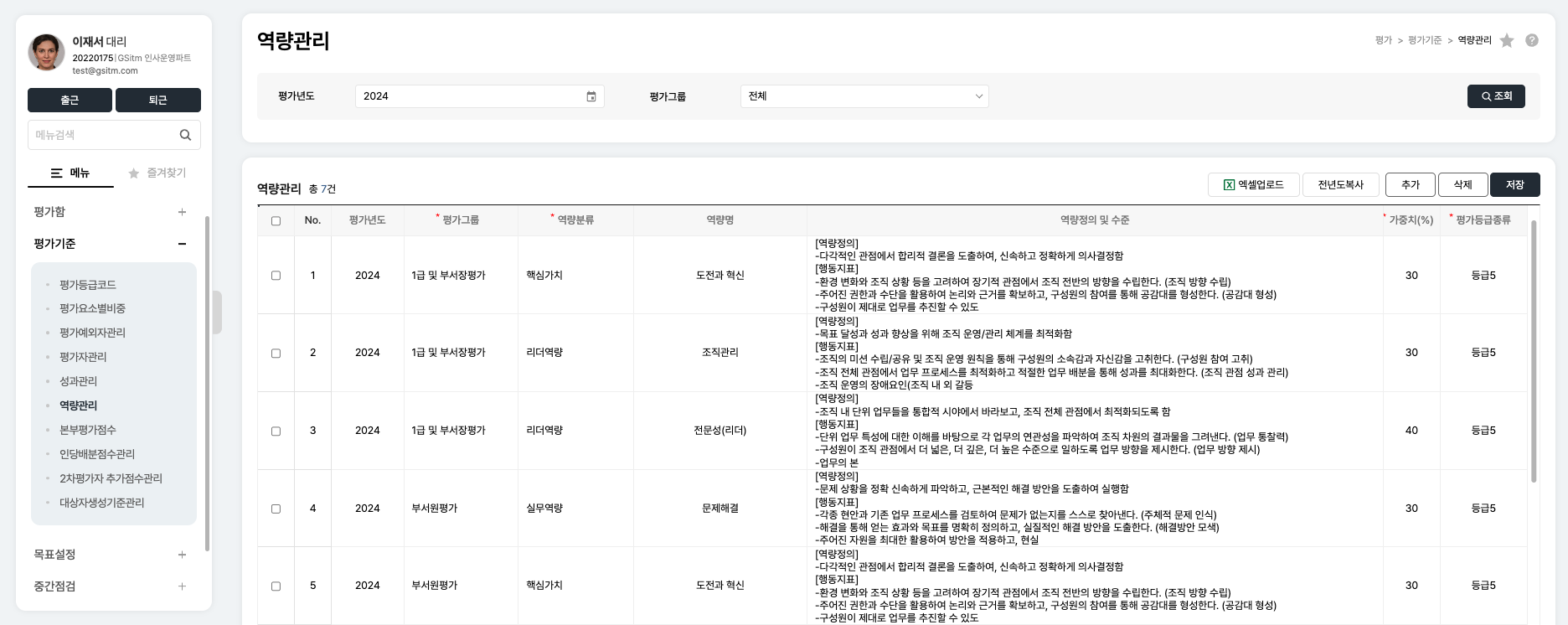This screenshot has height=625, width=1568.
Task: Tick the checkbox for row 4 문제해결
Action: (x=276, y=509)
